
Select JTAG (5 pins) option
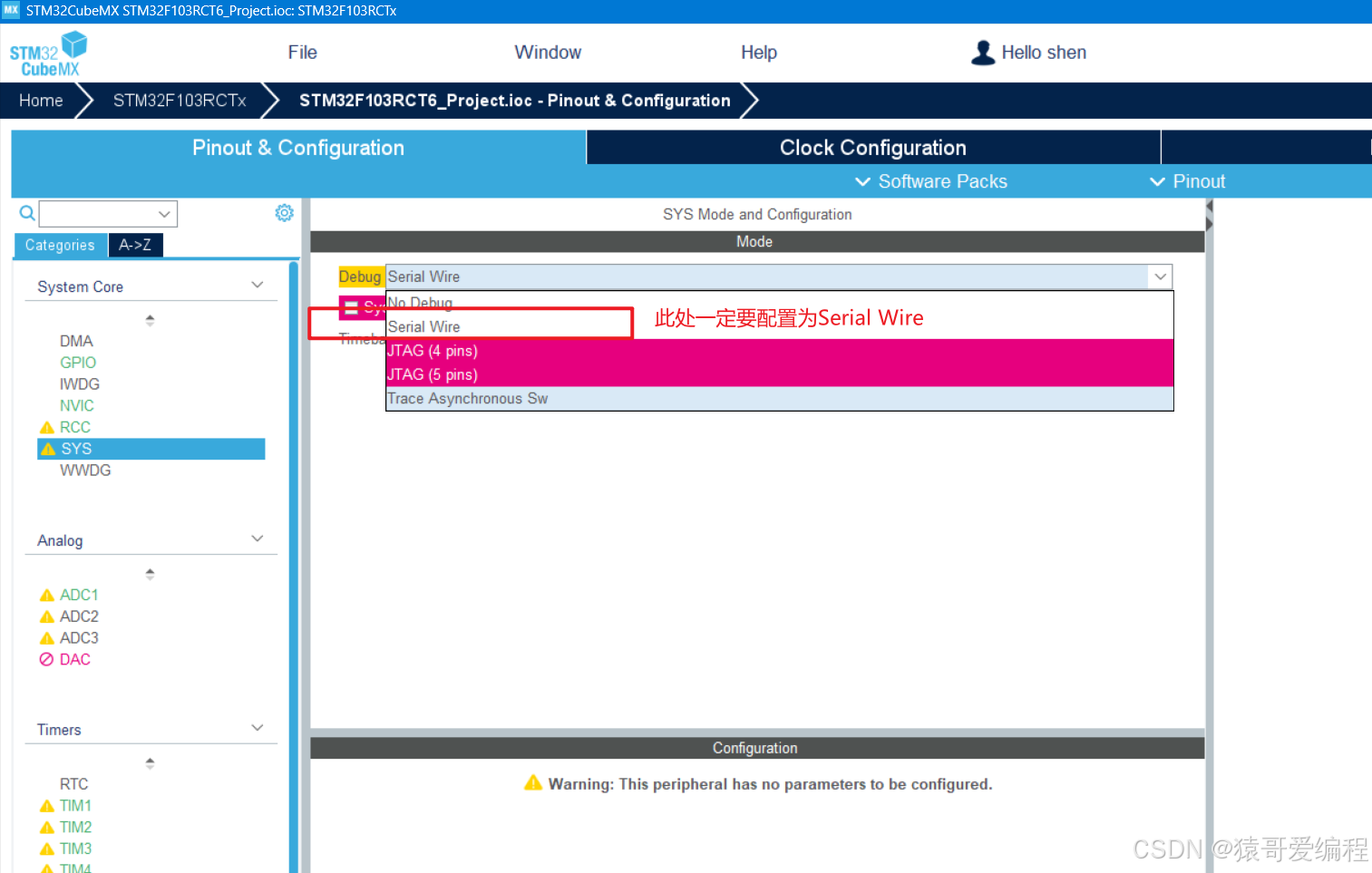point(780,374)
